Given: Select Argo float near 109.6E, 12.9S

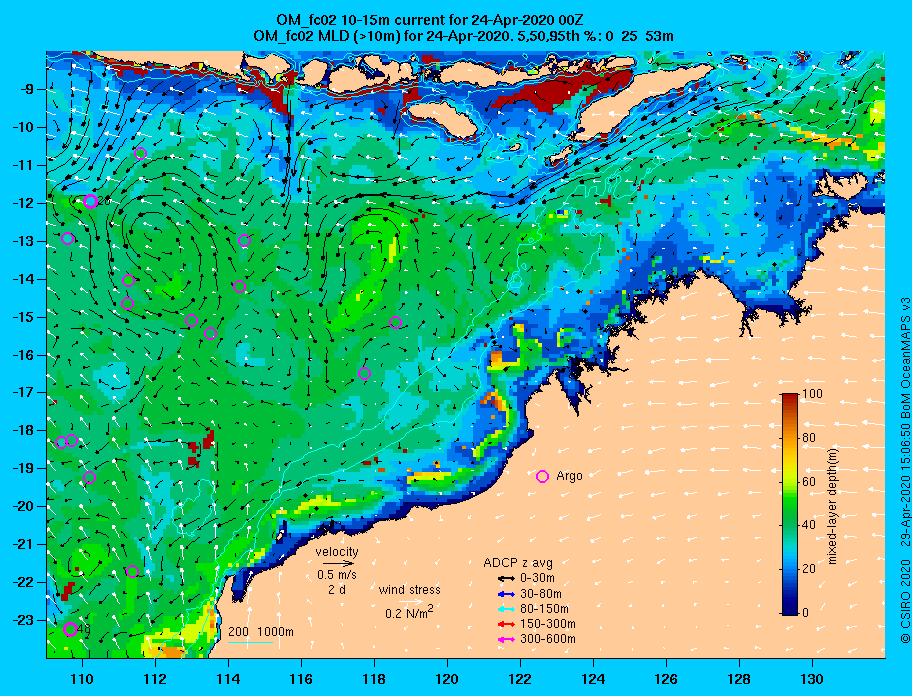Looking at the screenshot, I should 67,238.
